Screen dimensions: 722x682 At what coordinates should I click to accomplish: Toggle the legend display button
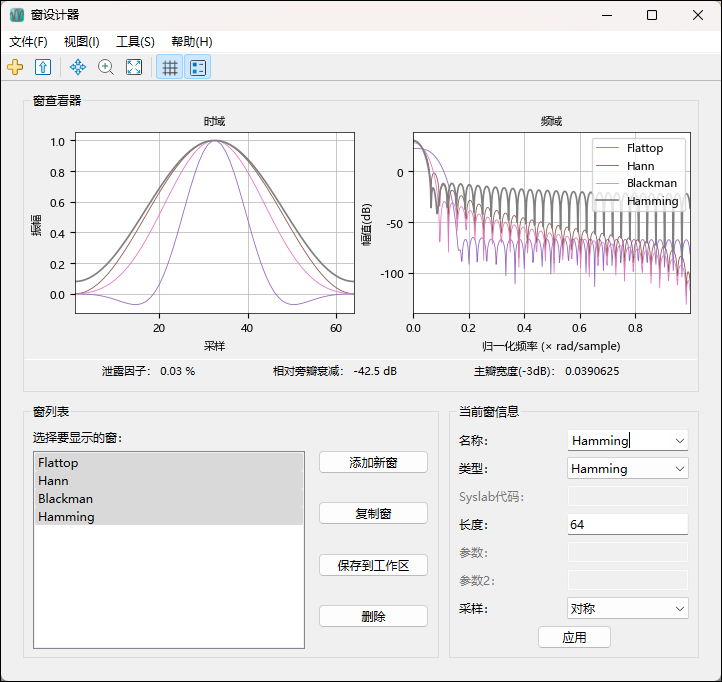[x=198, y=68]
